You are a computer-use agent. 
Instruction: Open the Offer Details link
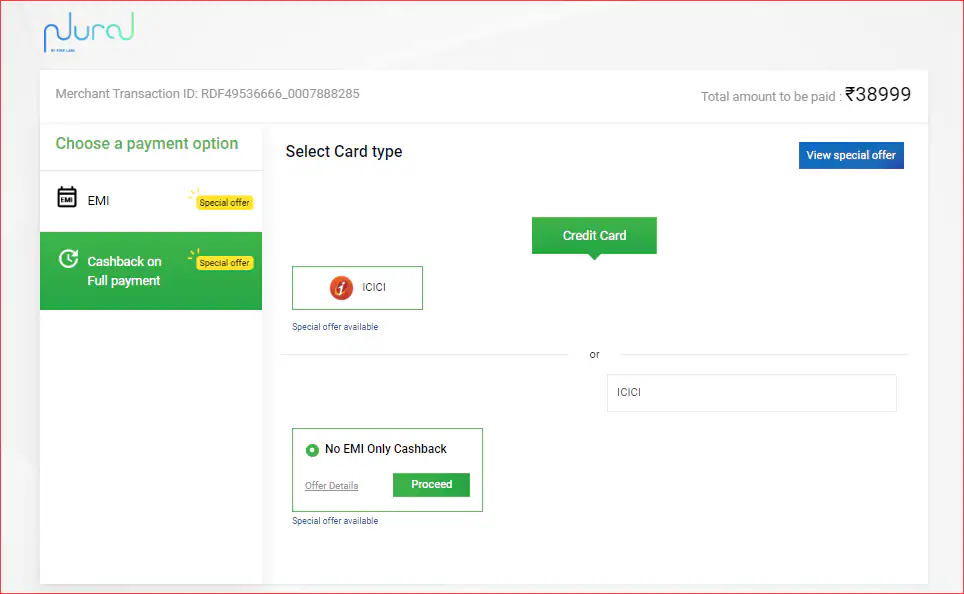tap(331, 486)
